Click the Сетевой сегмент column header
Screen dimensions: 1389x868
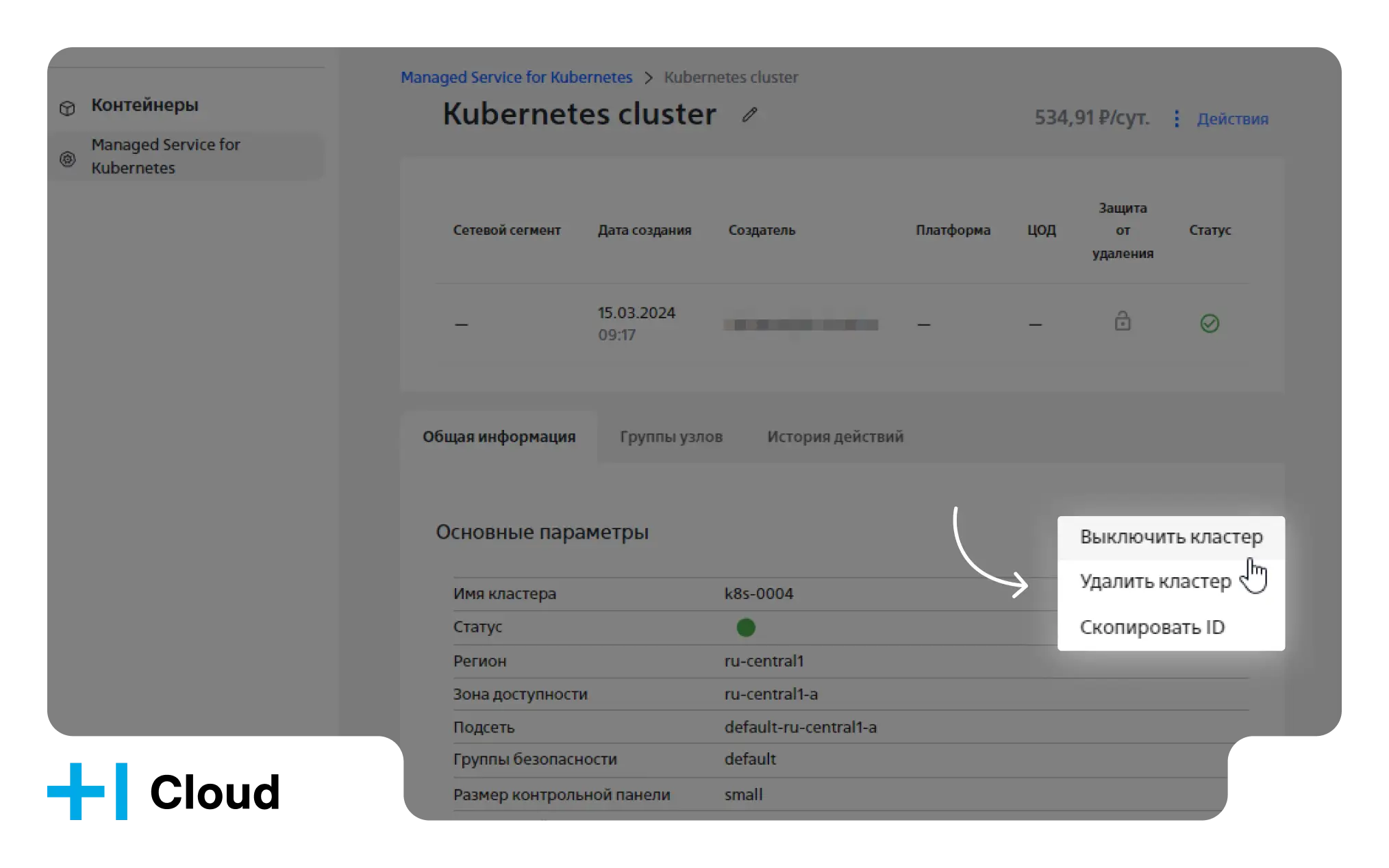[x=507, y=231]
